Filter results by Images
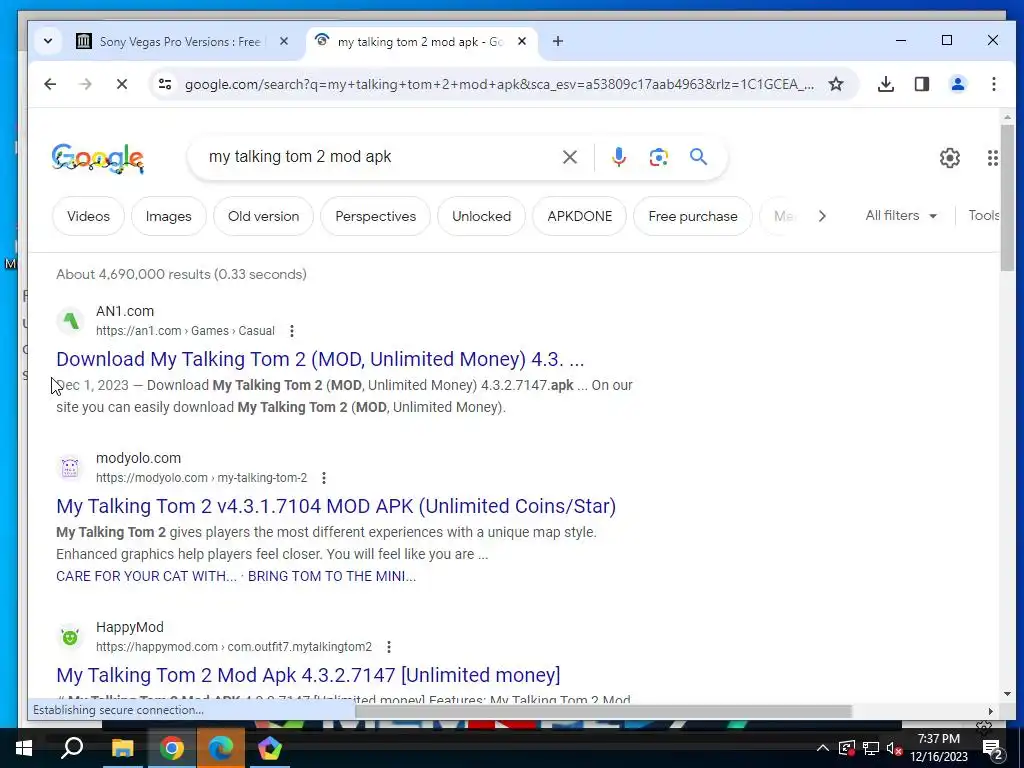The height and width of the screenshot is (768, 1024). coord(168,216)
